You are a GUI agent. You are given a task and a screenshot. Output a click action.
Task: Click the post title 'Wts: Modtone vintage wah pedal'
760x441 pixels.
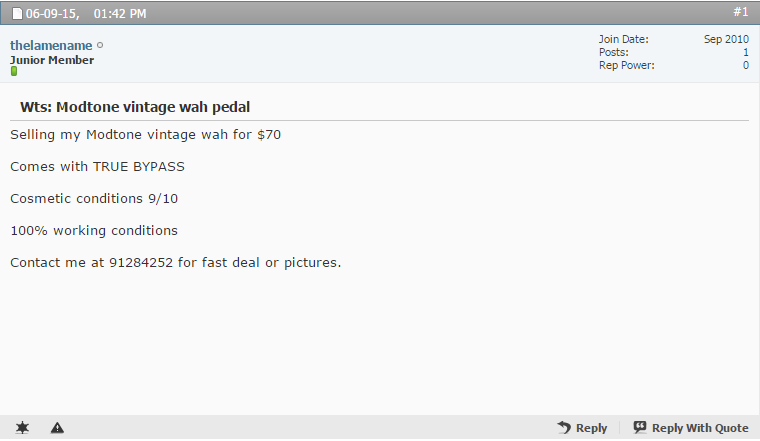click(135, 107)
